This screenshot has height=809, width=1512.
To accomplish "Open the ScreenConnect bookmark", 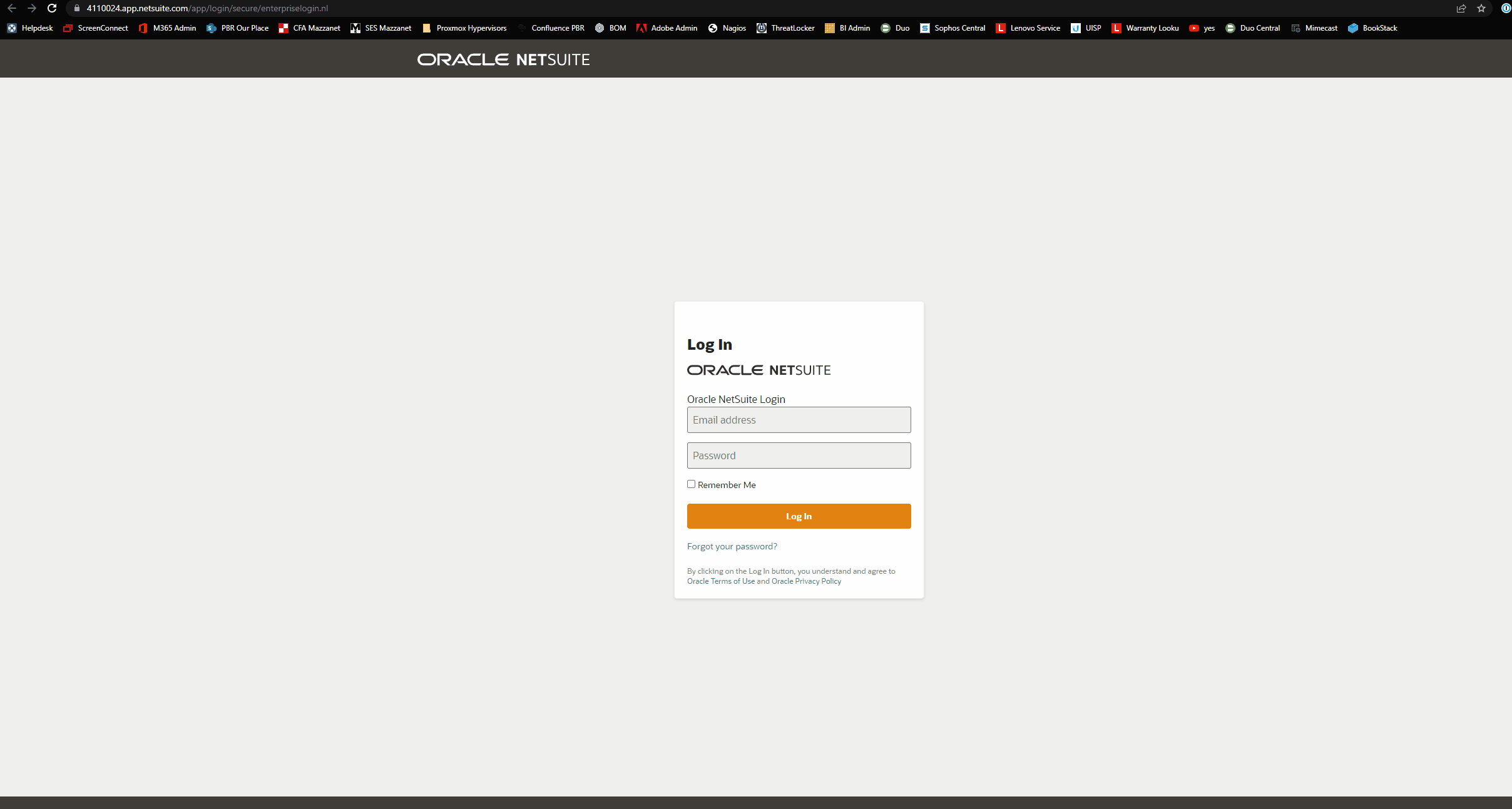I will pyautogui.click(x=96, y=28).
